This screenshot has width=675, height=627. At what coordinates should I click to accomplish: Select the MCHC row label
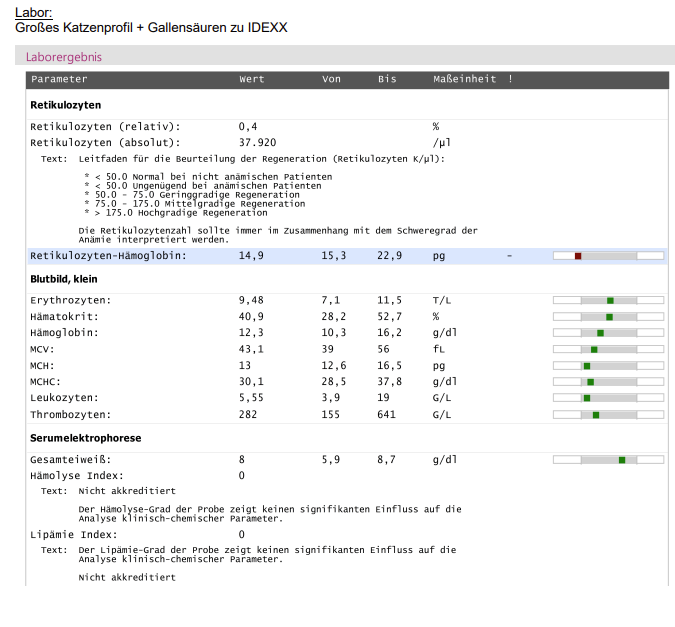pyautogui.click(x=45, y=382)
